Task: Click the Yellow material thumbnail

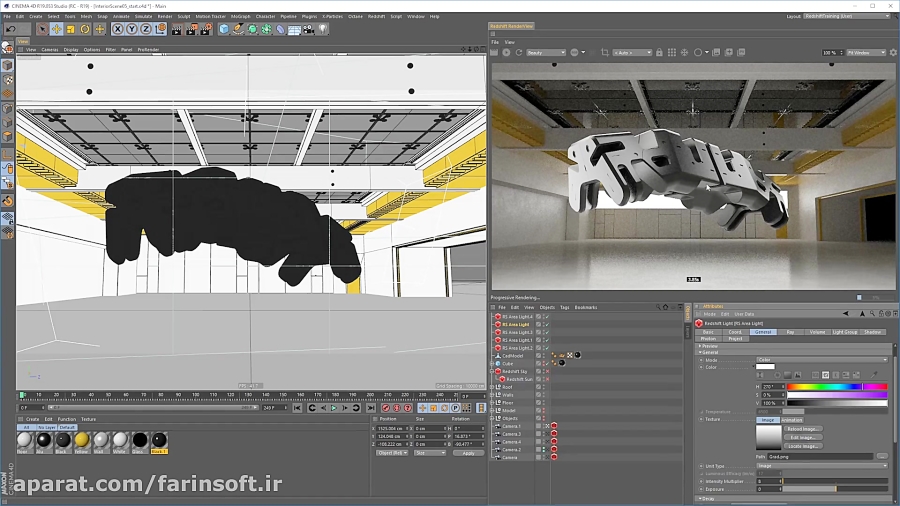Action: click(82, 440)
